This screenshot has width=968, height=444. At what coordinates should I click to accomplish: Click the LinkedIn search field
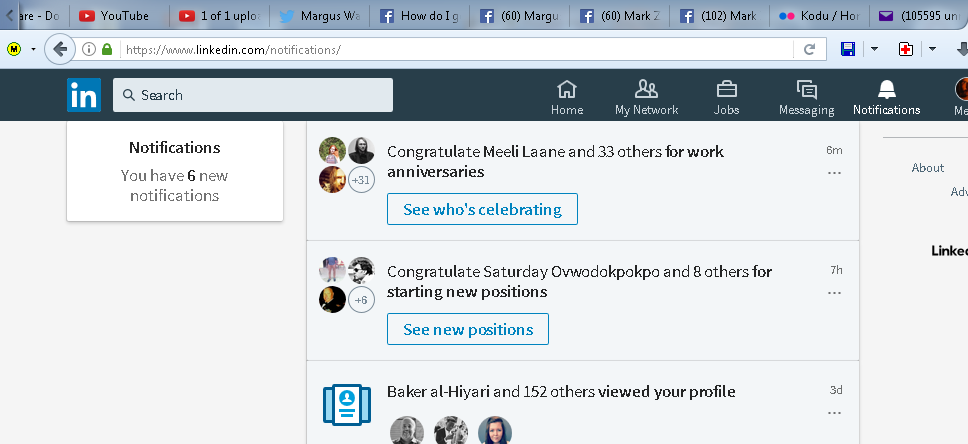pos(253,95)
